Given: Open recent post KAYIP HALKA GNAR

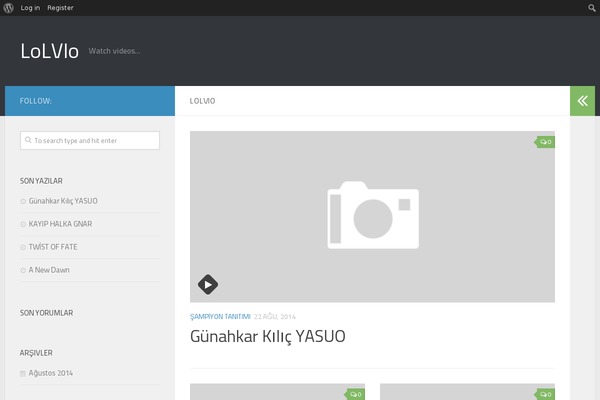Looking at the screenshot, I should [60, 224].
